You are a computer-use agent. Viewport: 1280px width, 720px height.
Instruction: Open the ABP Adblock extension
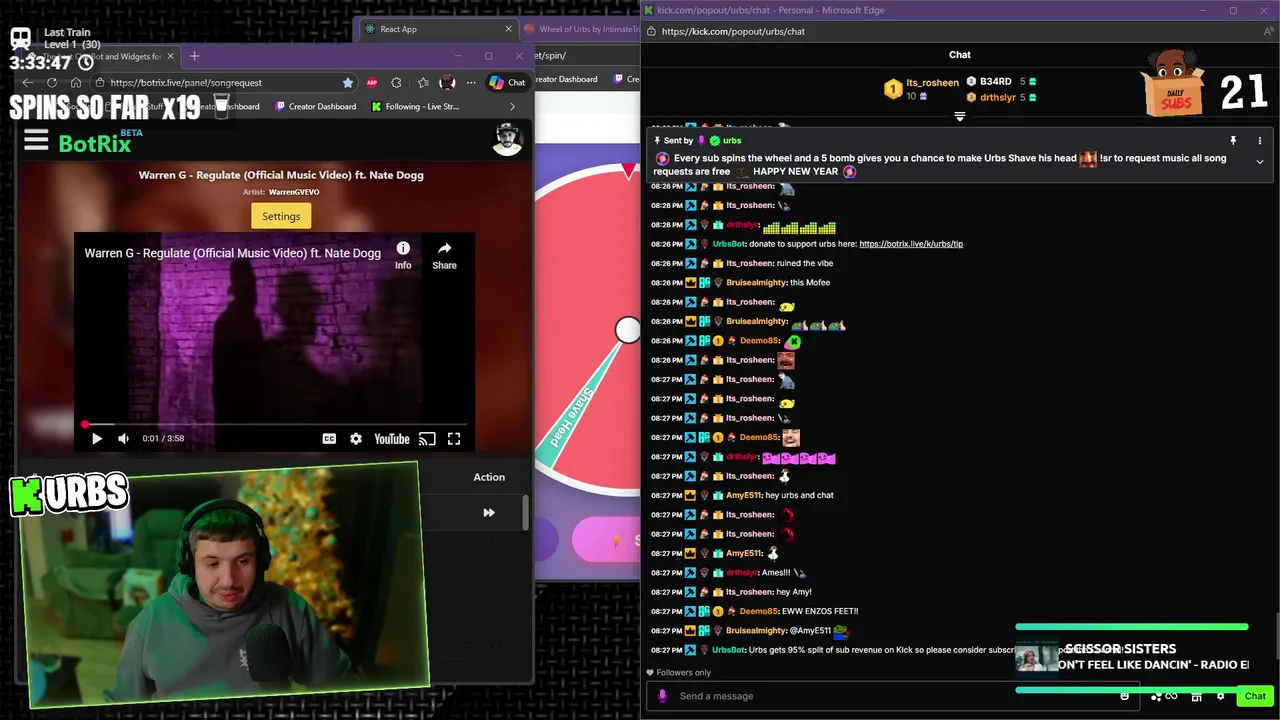click(x=372, y=83)
